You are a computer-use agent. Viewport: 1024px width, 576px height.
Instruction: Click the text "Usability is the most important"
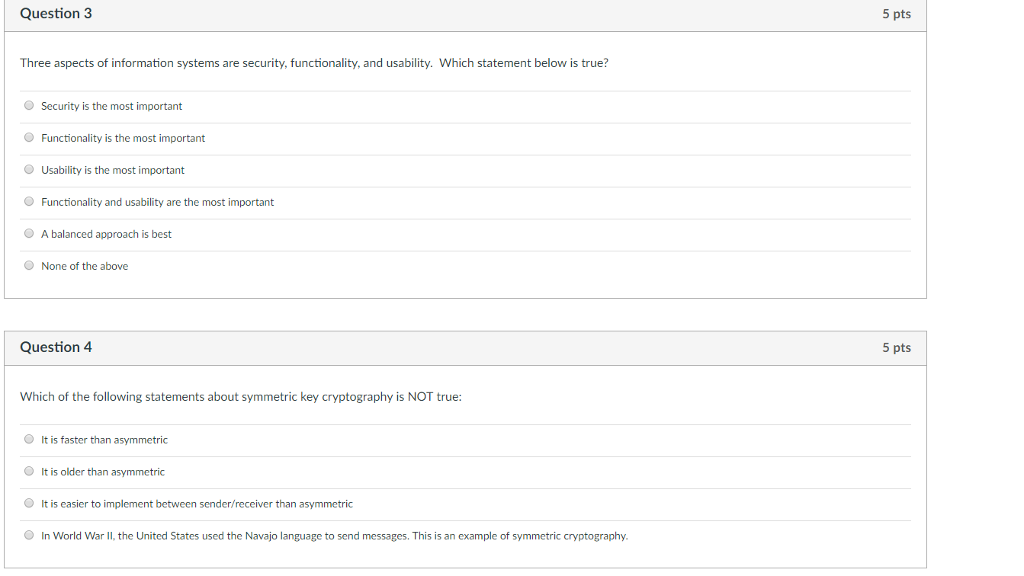tap(113, 170)
